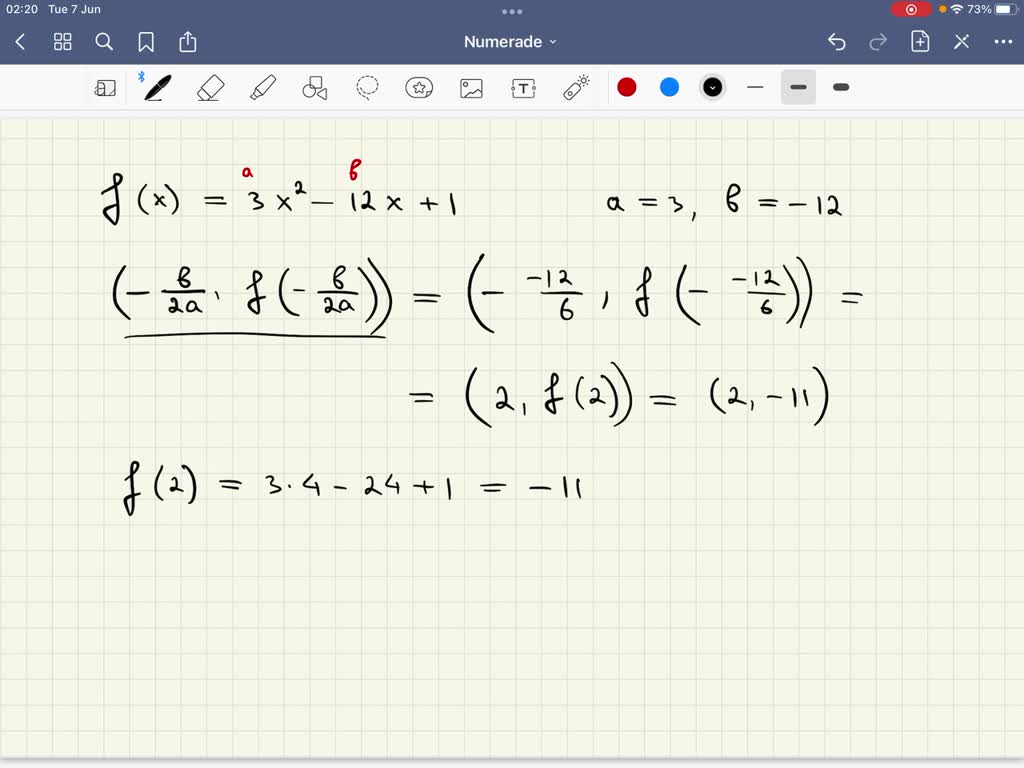Select the Image insert tool
1024x768 pixels.
click(472, 88)
